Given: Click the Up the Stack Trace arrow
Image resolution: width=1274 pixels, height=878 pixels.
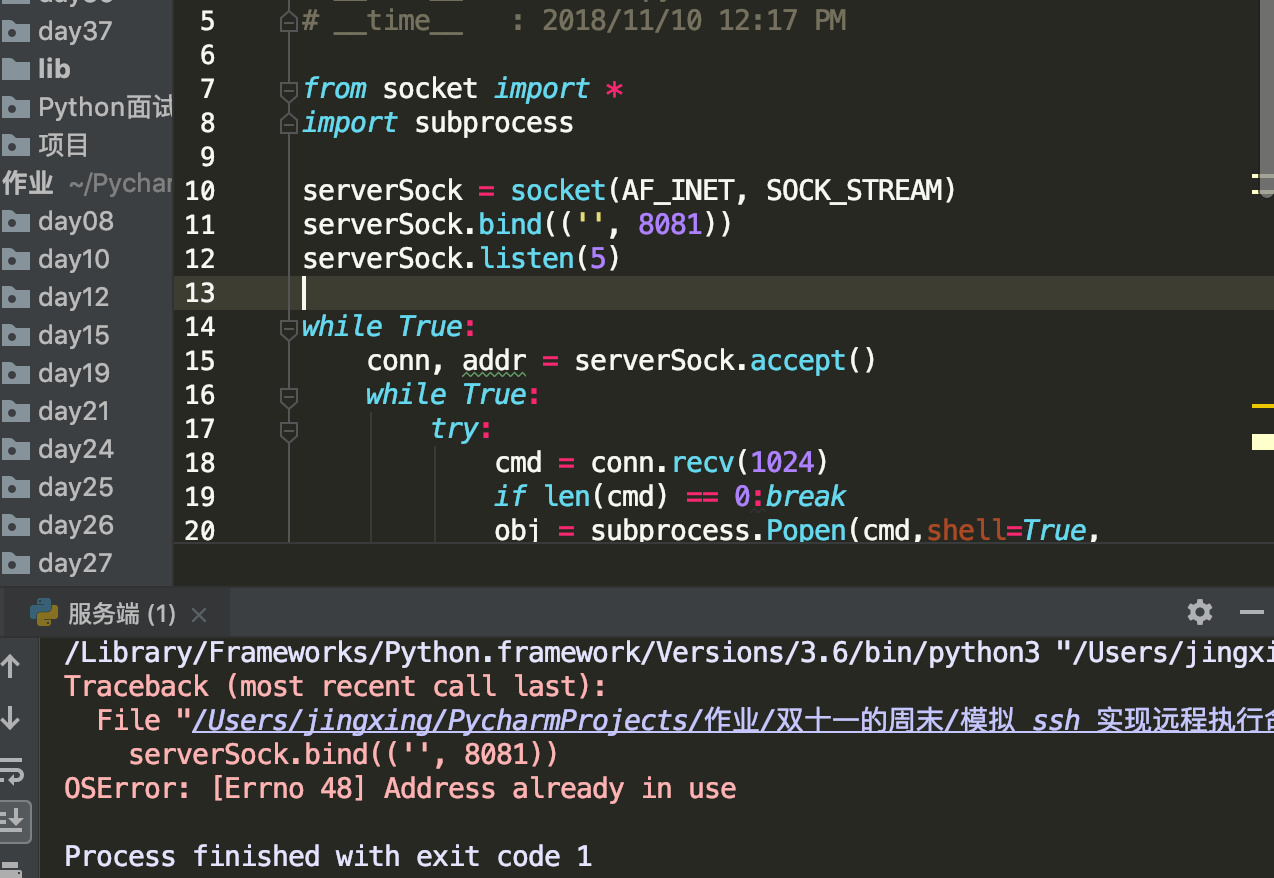Looking at the screenshot, I should pyautogui.click(x=11, y=666).
